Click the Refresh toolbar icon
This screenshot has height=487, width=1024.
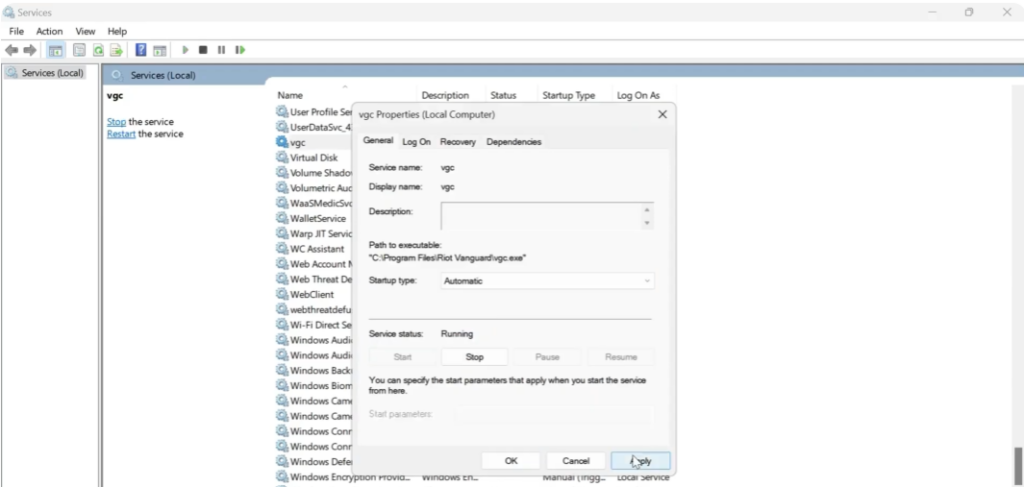[99, 49]
